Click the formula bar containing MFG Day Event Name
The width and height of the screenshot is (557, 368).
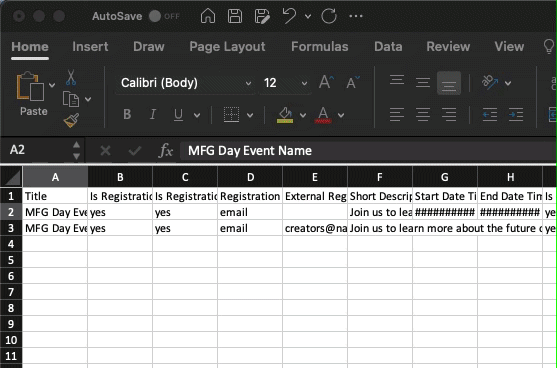click(x=368, y=151)
